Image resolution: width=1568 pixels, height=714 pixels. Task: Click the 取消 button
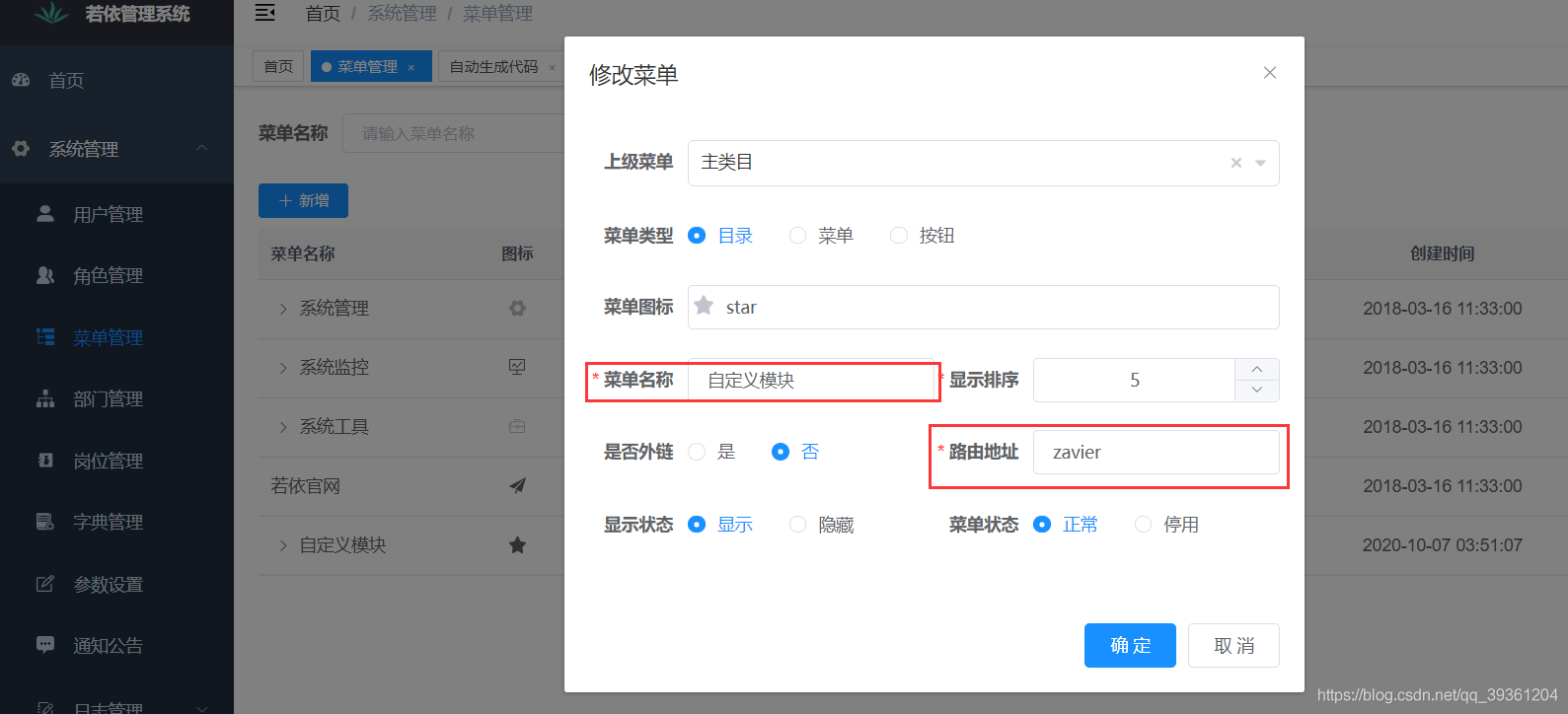coord(1233,645)
